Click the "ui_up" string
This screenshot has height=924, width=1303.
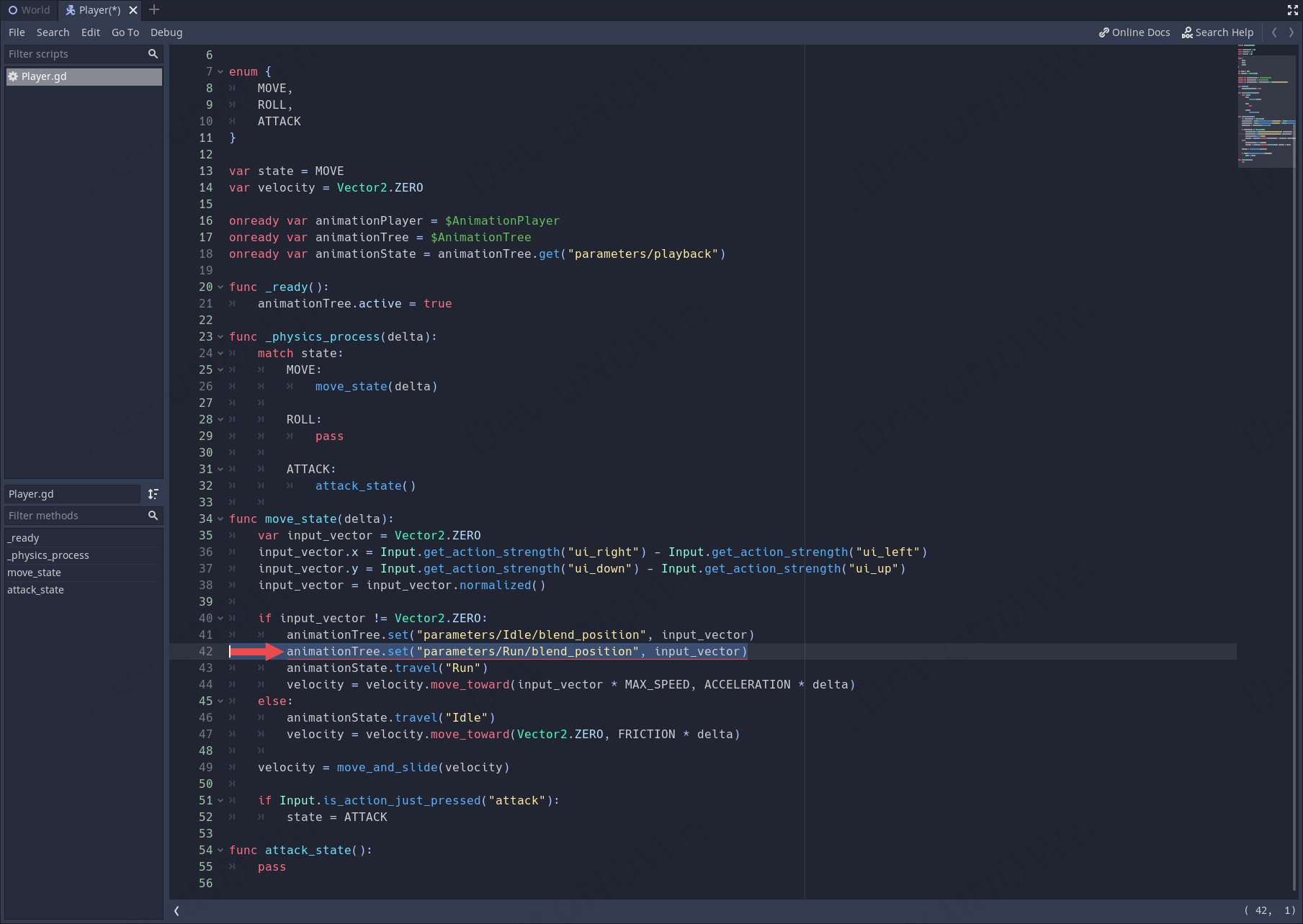[874, 569]
